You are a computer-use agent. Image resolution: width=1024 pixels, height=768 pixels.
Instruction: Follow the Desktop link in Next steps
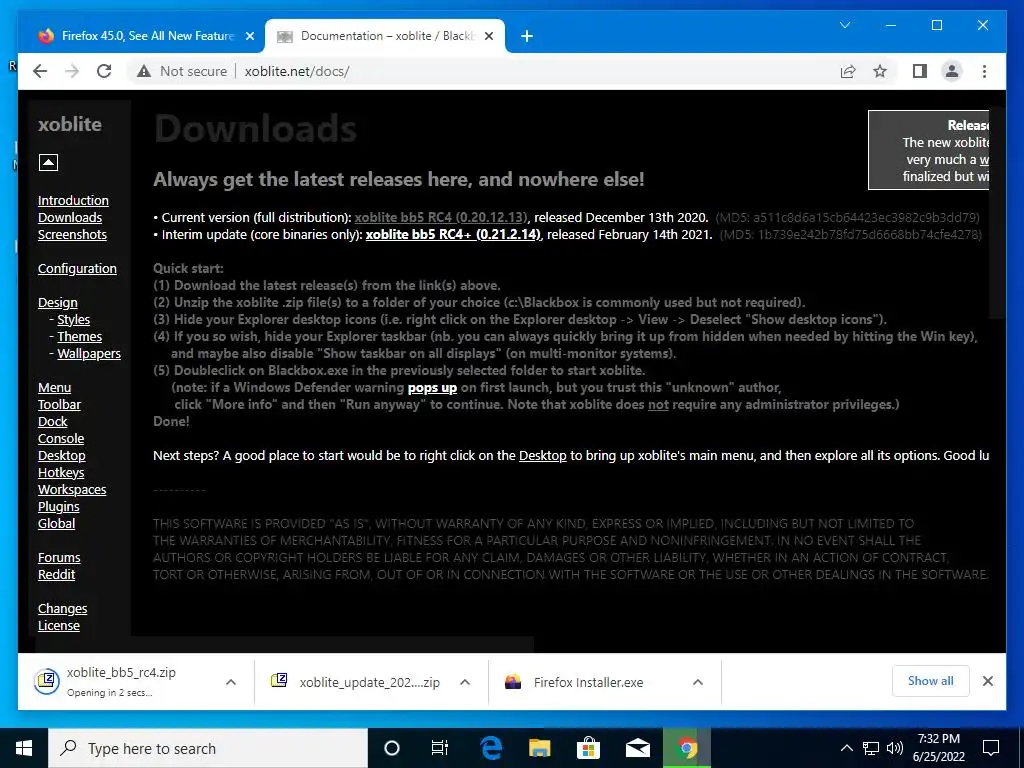pos(543,455)
